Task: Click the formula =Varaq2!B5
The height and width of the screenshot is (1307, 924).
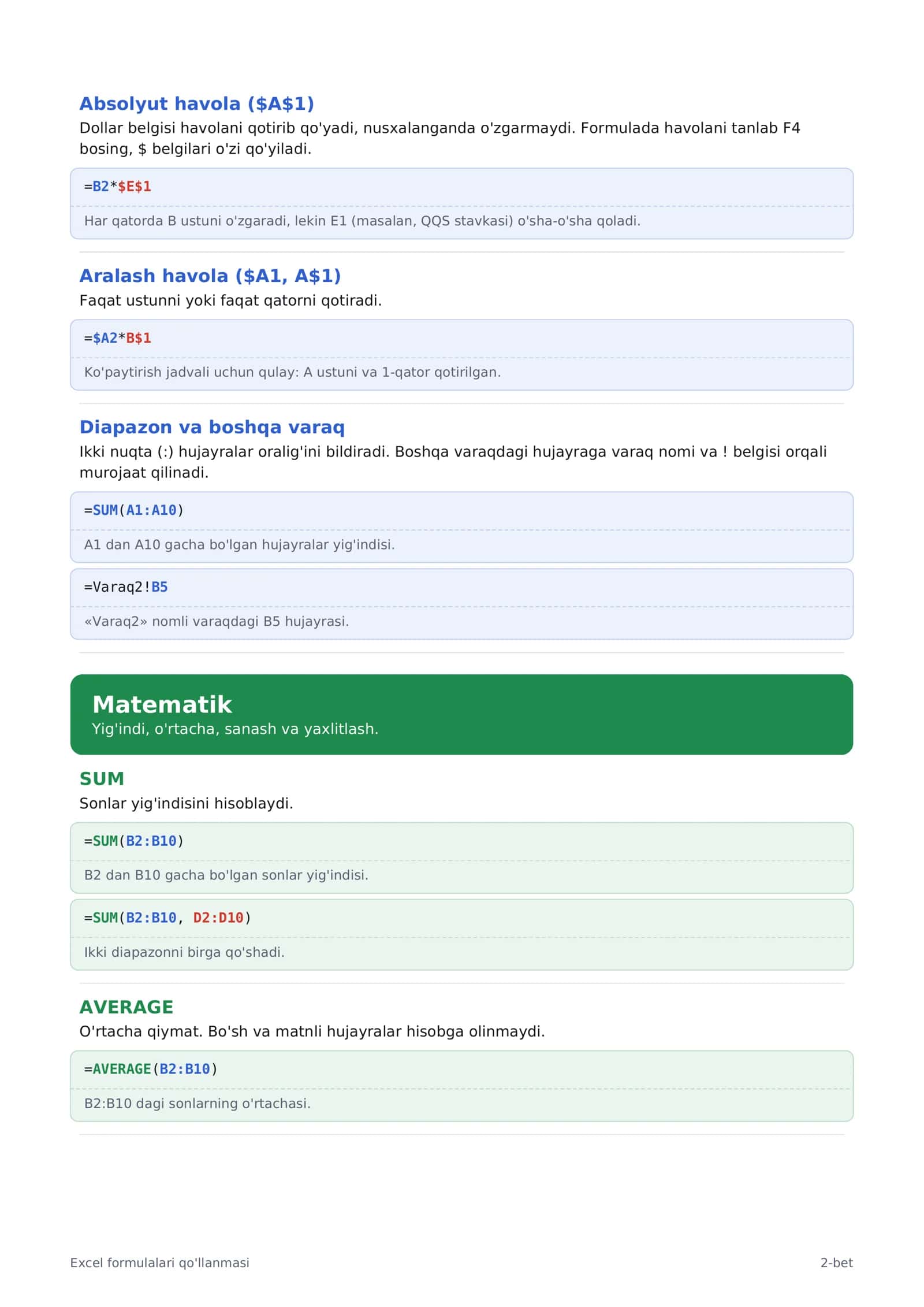Action: click(126, 587)
